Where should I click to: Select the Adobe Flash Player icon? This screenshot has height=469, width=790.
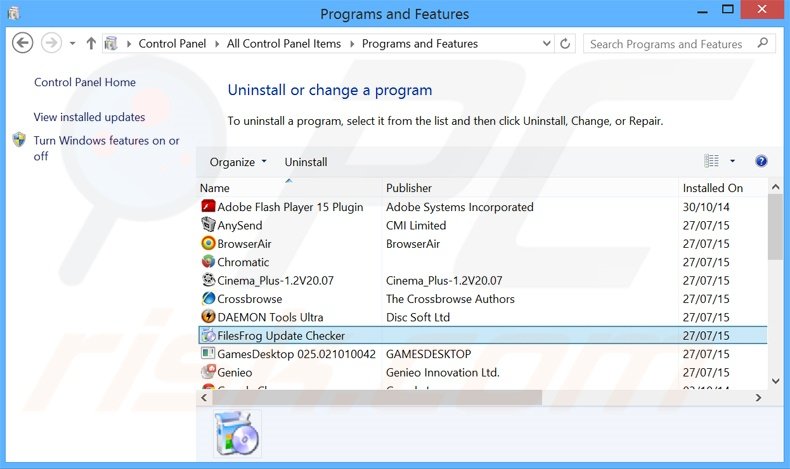point(208,206)
